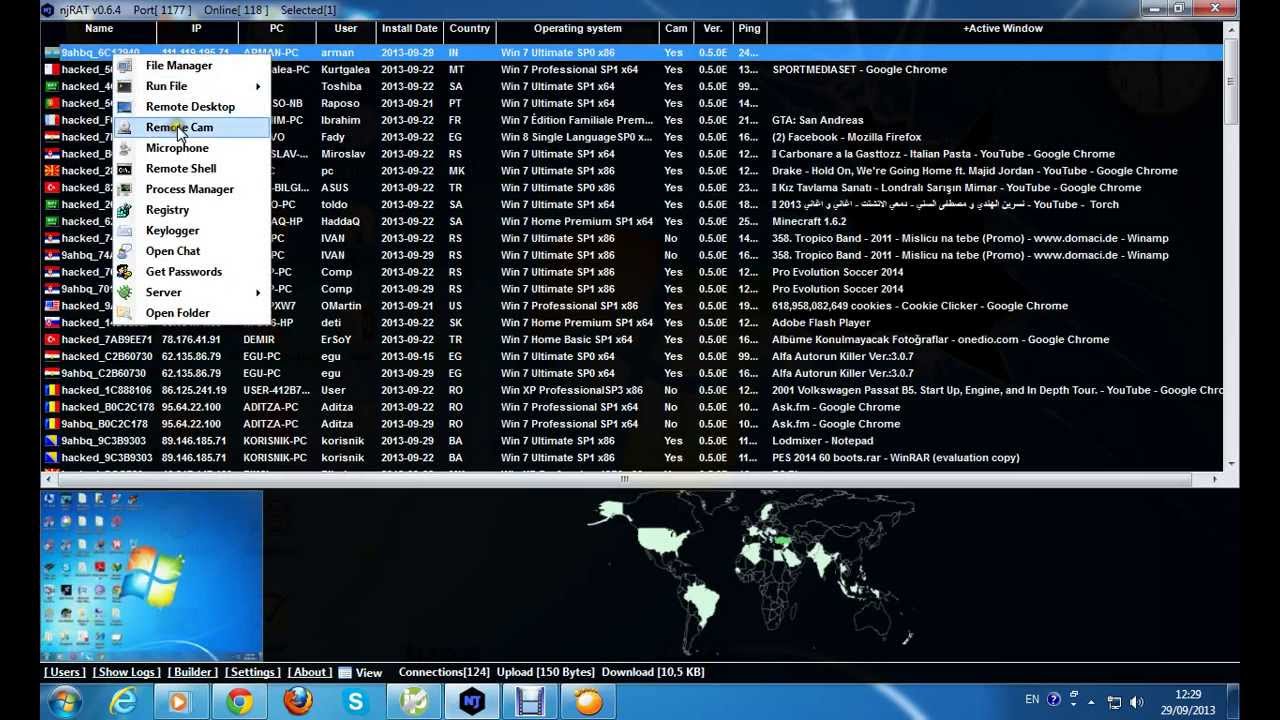Sort by the IP column header
Screen dimensions: 1280x720
tap(197, 29)
